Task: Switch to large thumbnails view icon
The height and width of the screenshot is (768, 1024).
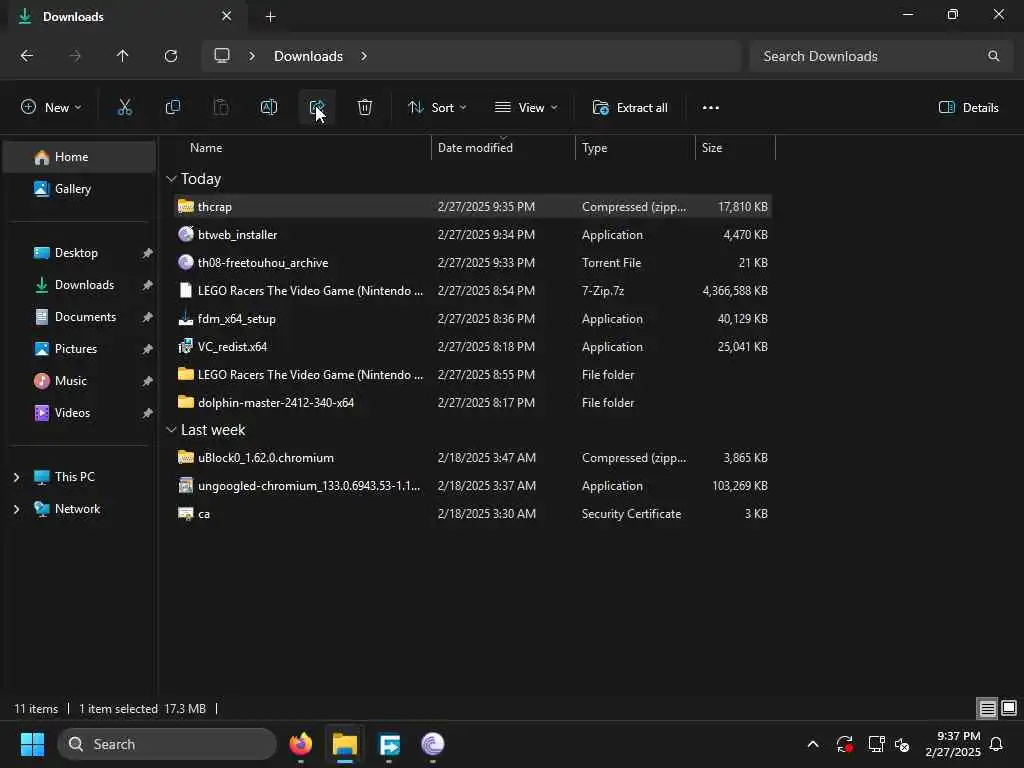Action: pos(1009,709)
